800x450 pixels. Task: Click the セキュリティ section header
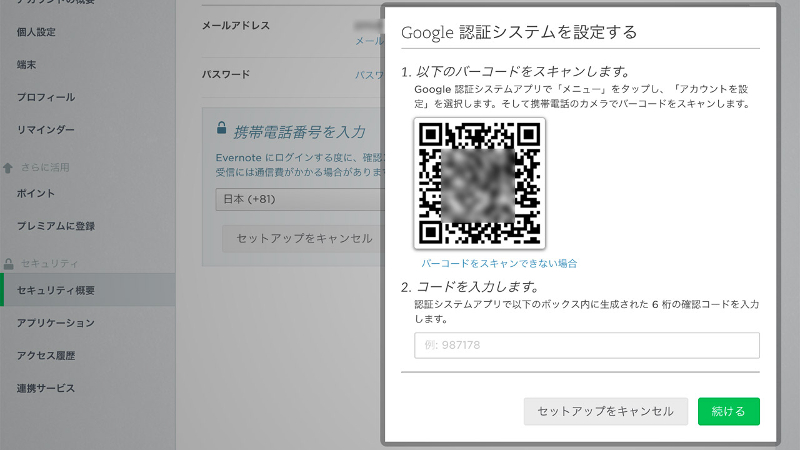tap(49, 264)
